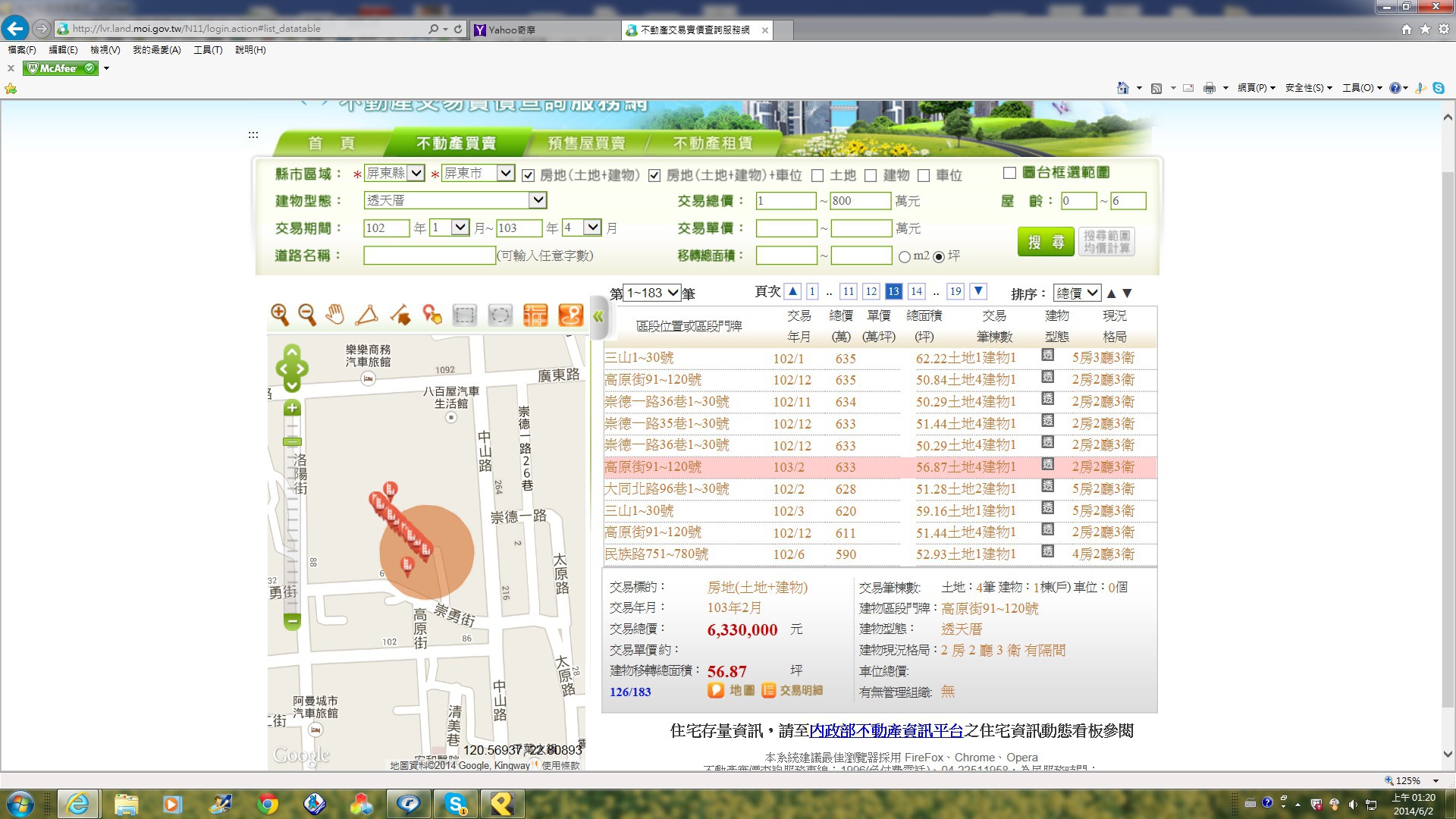The height and width of the screenshot is (819, 1456).
Task: Refresh the page in address bar
Action: 458,29
